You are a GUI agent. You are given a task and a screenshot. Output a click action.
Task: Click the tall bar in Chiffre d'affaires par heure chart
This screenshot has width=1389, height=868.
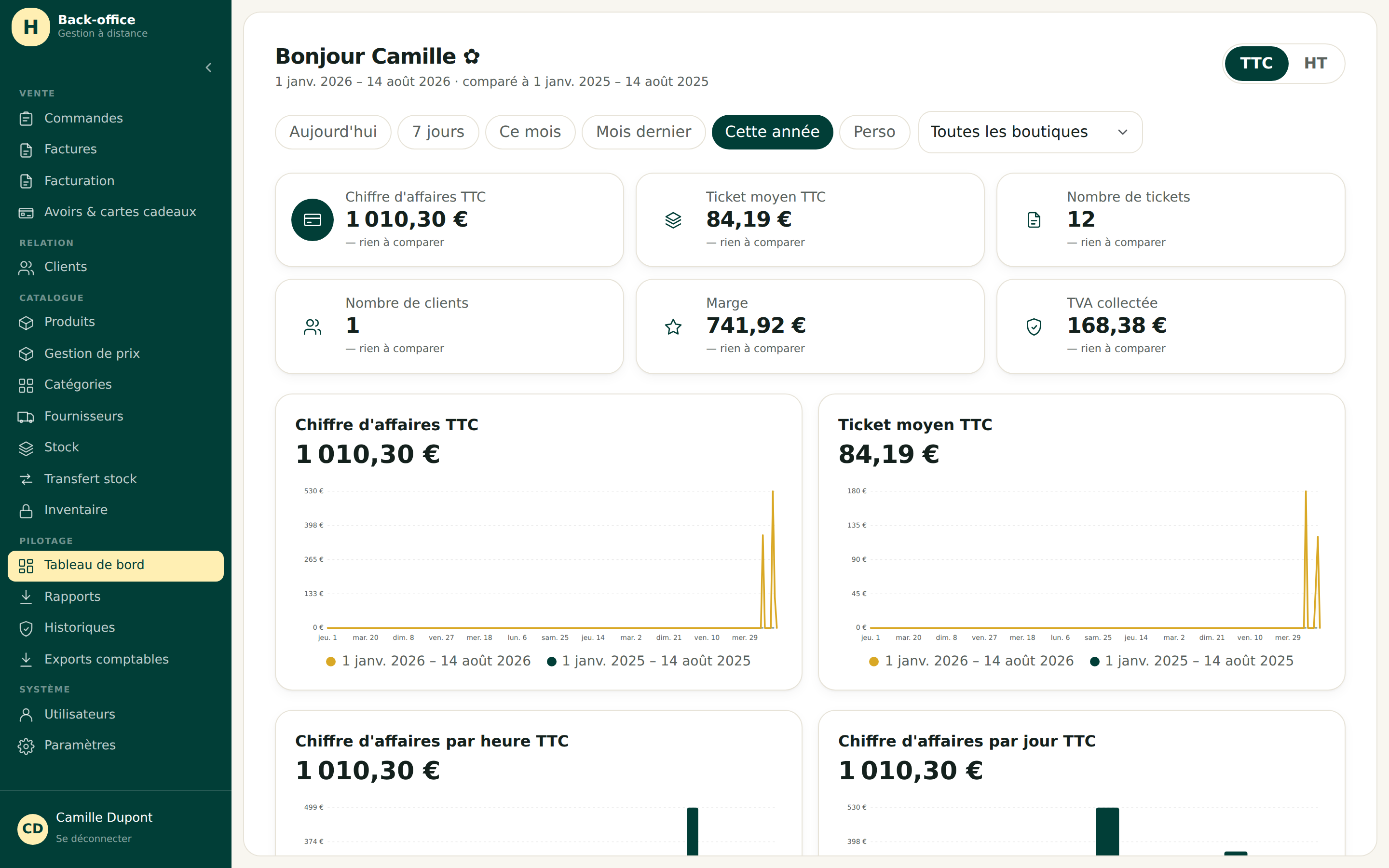[692, 832]
